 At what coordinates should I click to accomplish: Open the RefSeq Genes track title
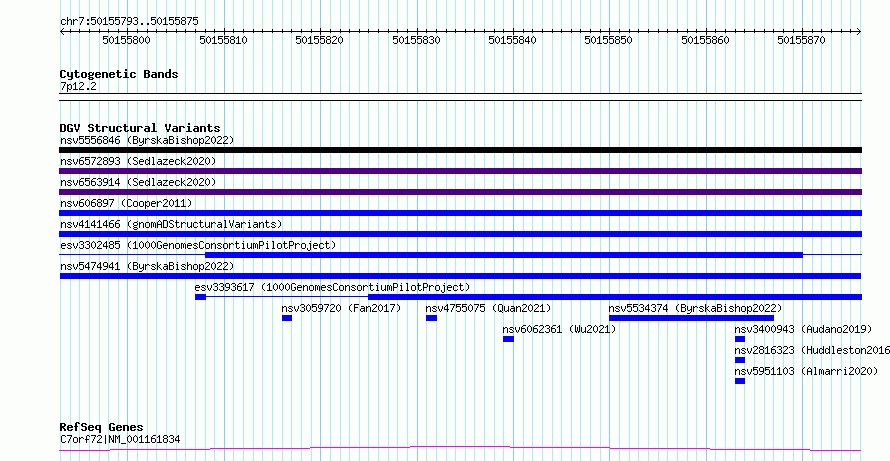pos(102,428)
